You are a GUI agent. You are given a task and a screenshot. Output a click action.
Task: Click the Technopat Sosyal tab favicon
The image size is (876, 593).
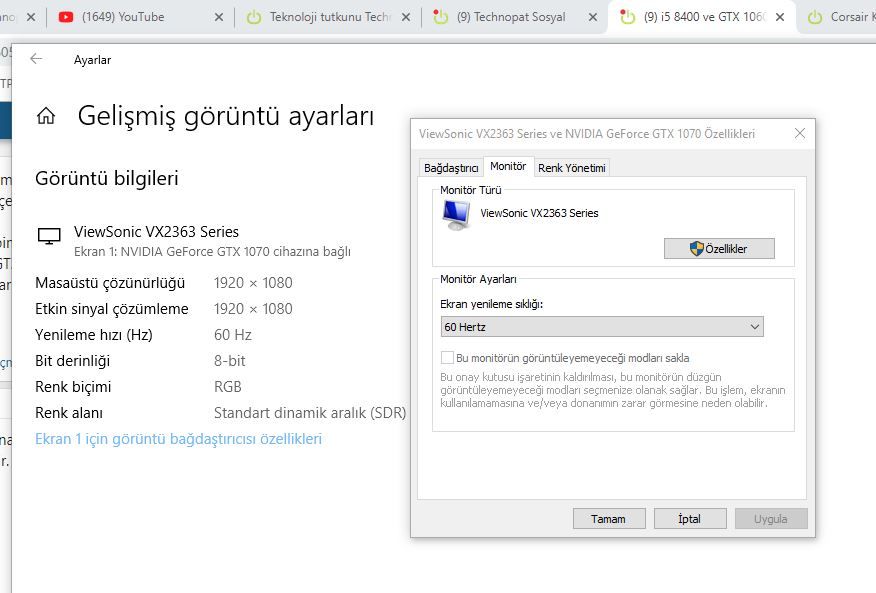[x=441, y=17]
